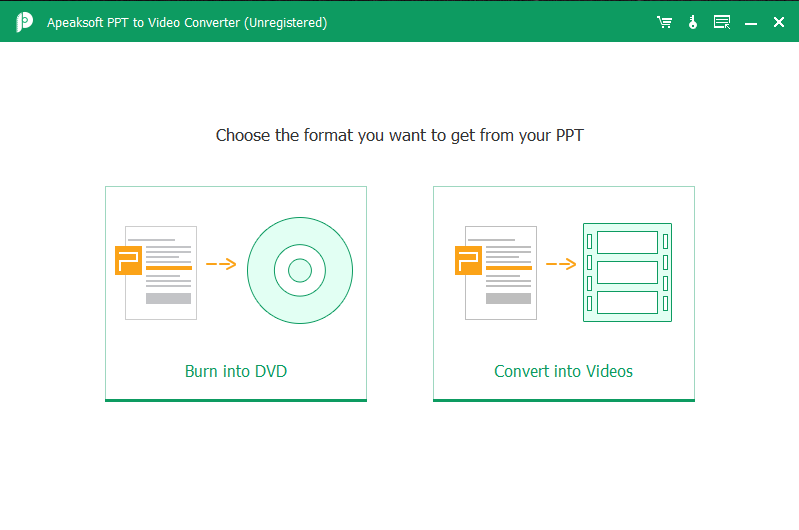Image resolution: width=799 pixels, height=530 pixels.
Task: Click the window title 'Apeaksoft PPT to Video Converter'
Action: [x=187, y=23]
